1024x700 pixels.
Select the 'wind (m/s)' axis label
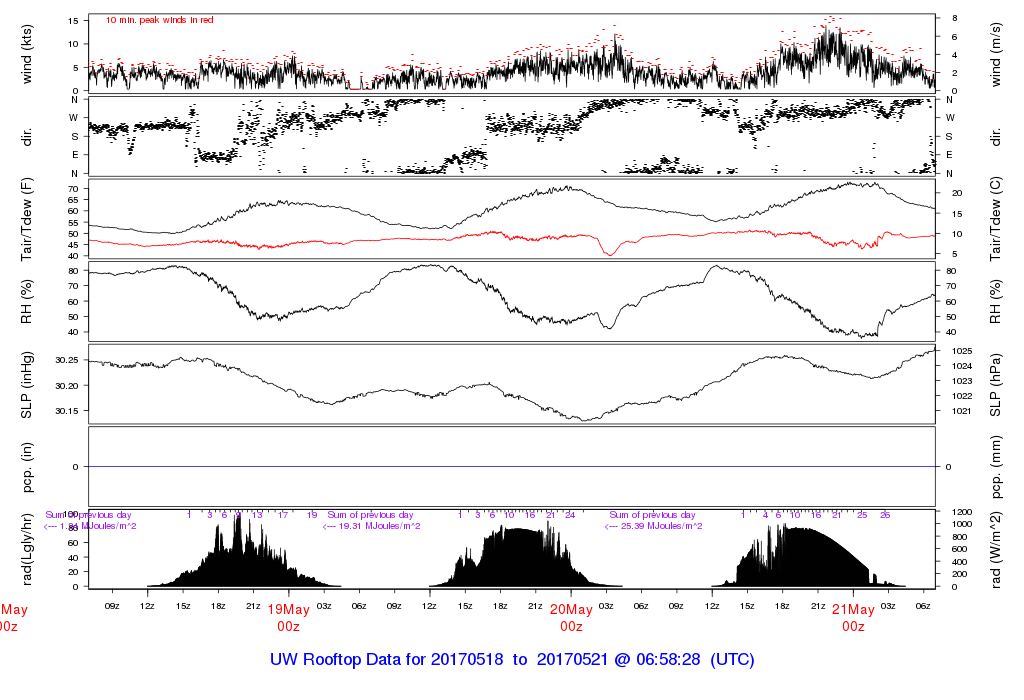click(x=995, y=54)
